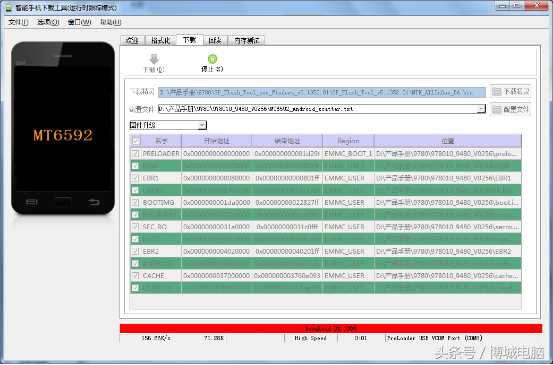This screenshot has height=365, width=553.
Task: Click the download agent path field
Action: [322, 92]
